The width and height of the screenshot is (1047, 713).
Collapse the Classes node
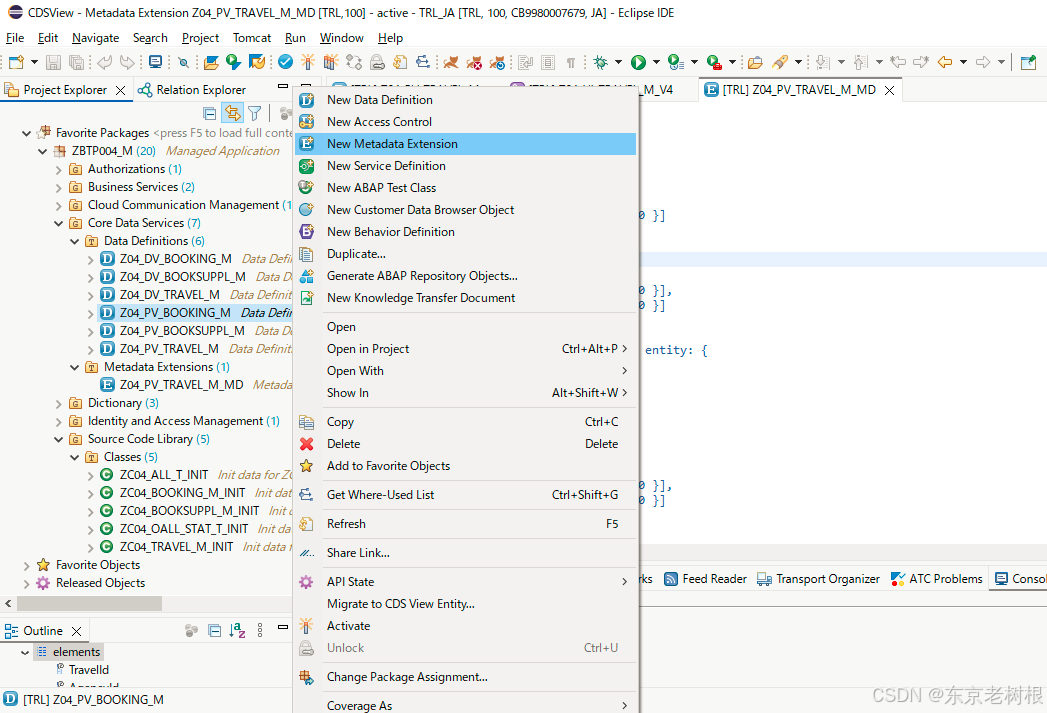tap(75, 457)
